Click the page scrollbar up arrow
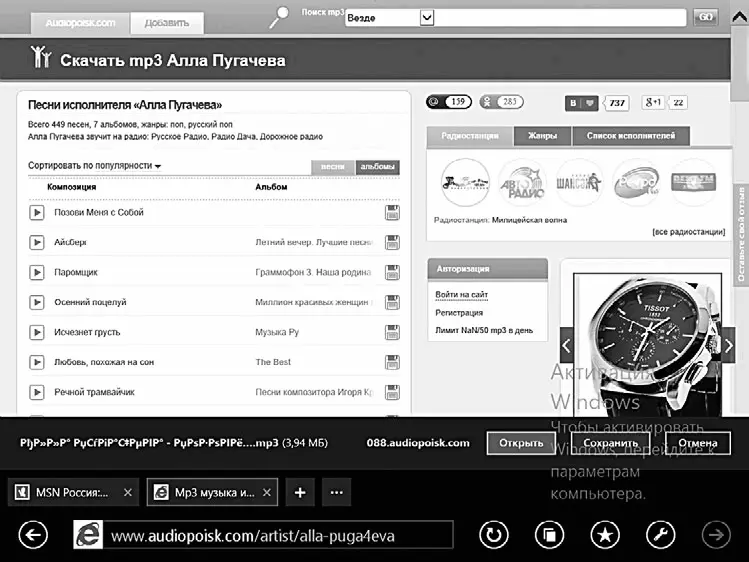 tap(739, 17)
